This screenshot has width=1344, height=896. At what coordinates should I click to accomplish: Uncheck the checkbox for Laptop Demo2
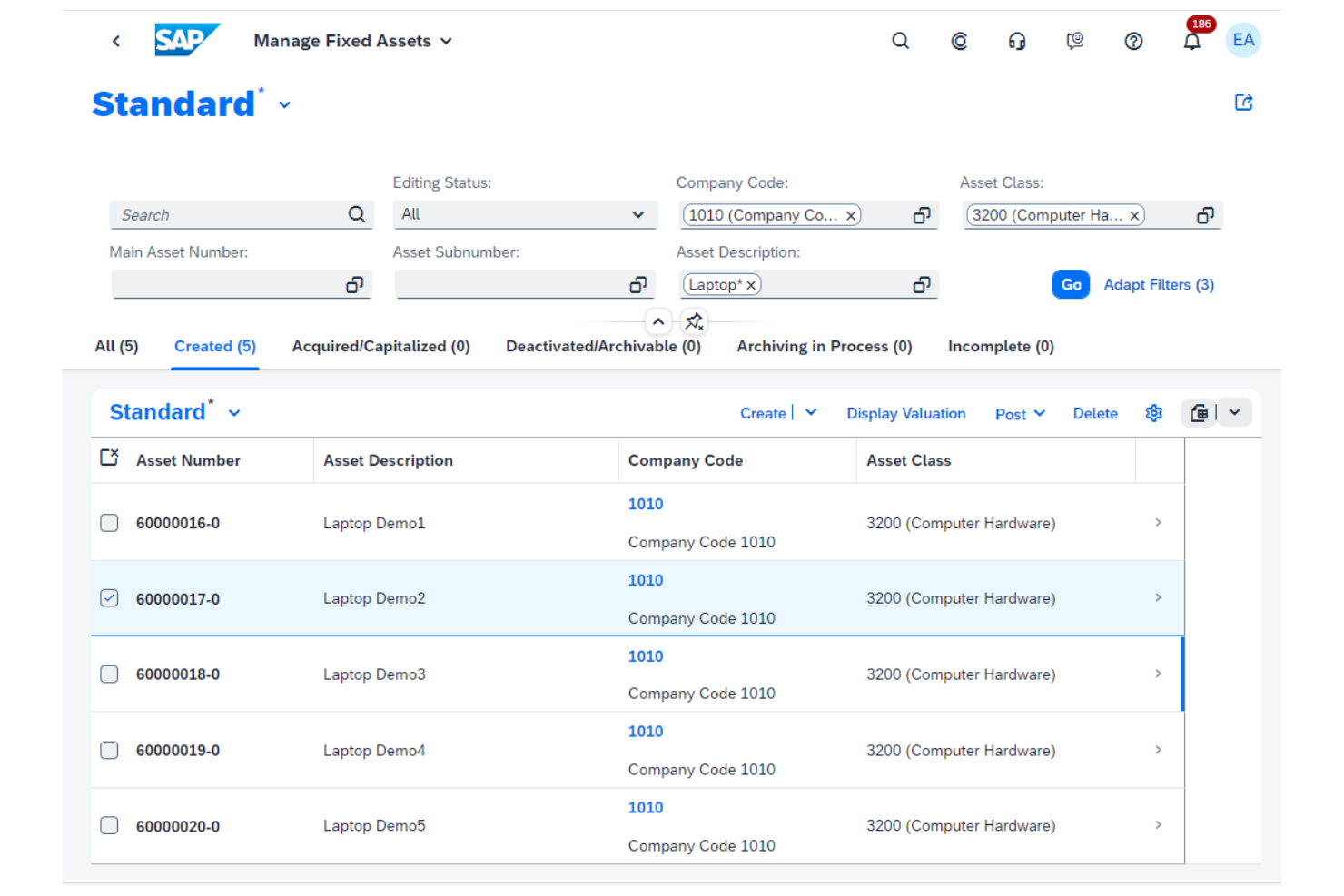[x=109, y=598]
